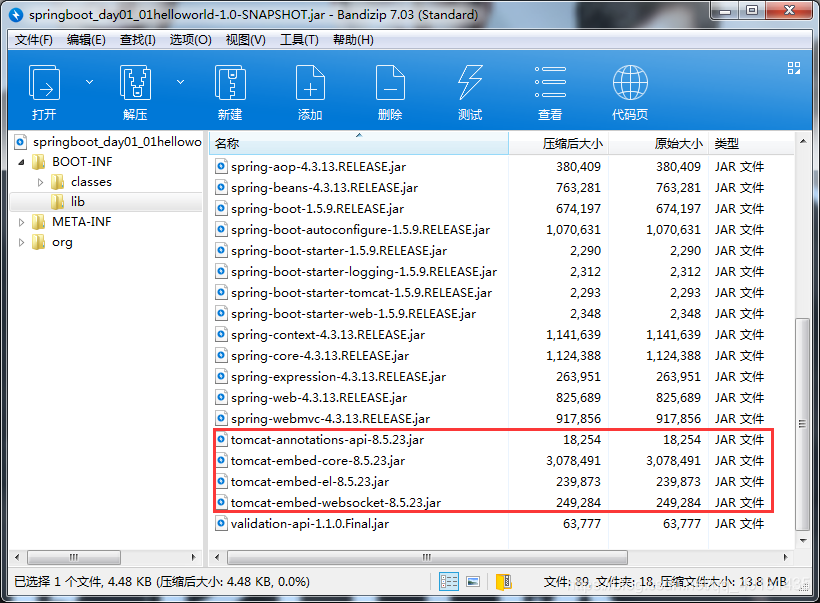Image resolution: width=820 pixels, height=603 pixels.
Task: Click the Delete (删除) toolbar icon
Action: click(x=390, y=83)
